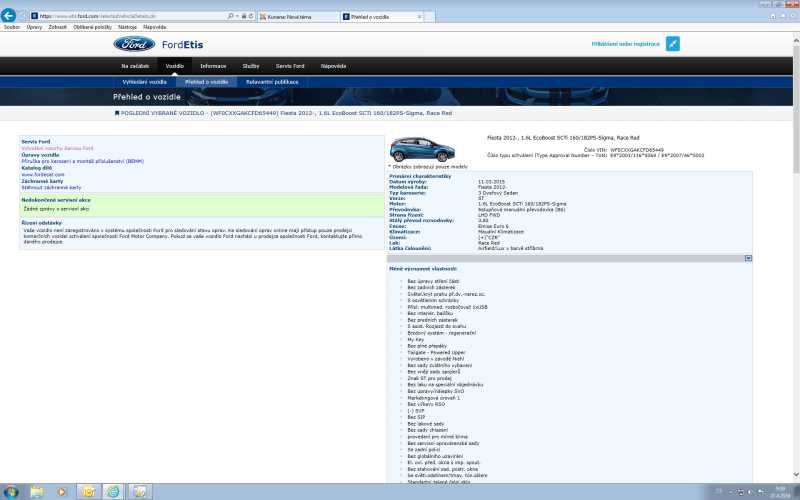Open Servis Ford in the site navigation
The image size is (800, 500).
coord(290,66)
